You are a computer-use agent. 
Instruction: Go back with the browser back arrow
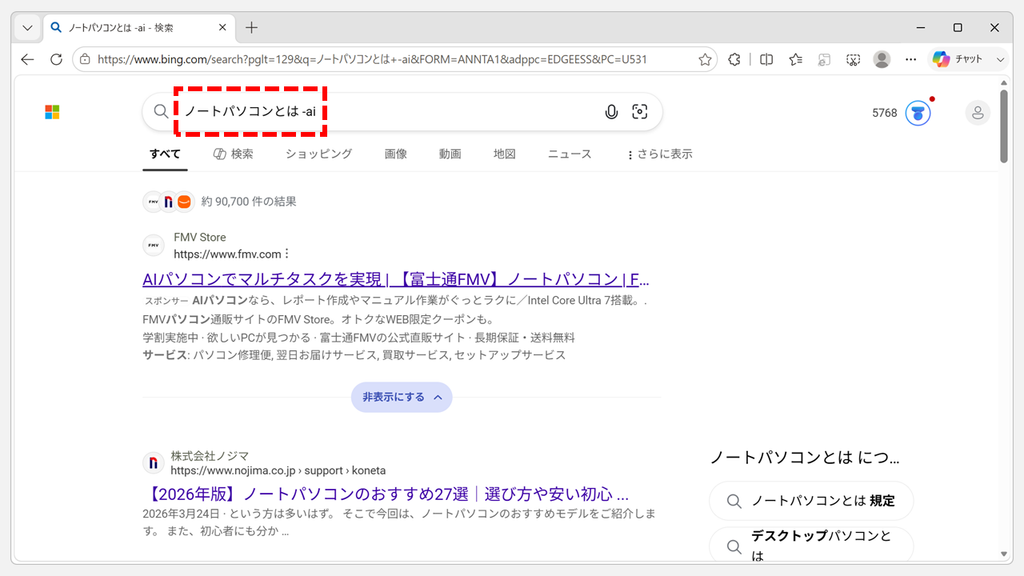[27, 59]
